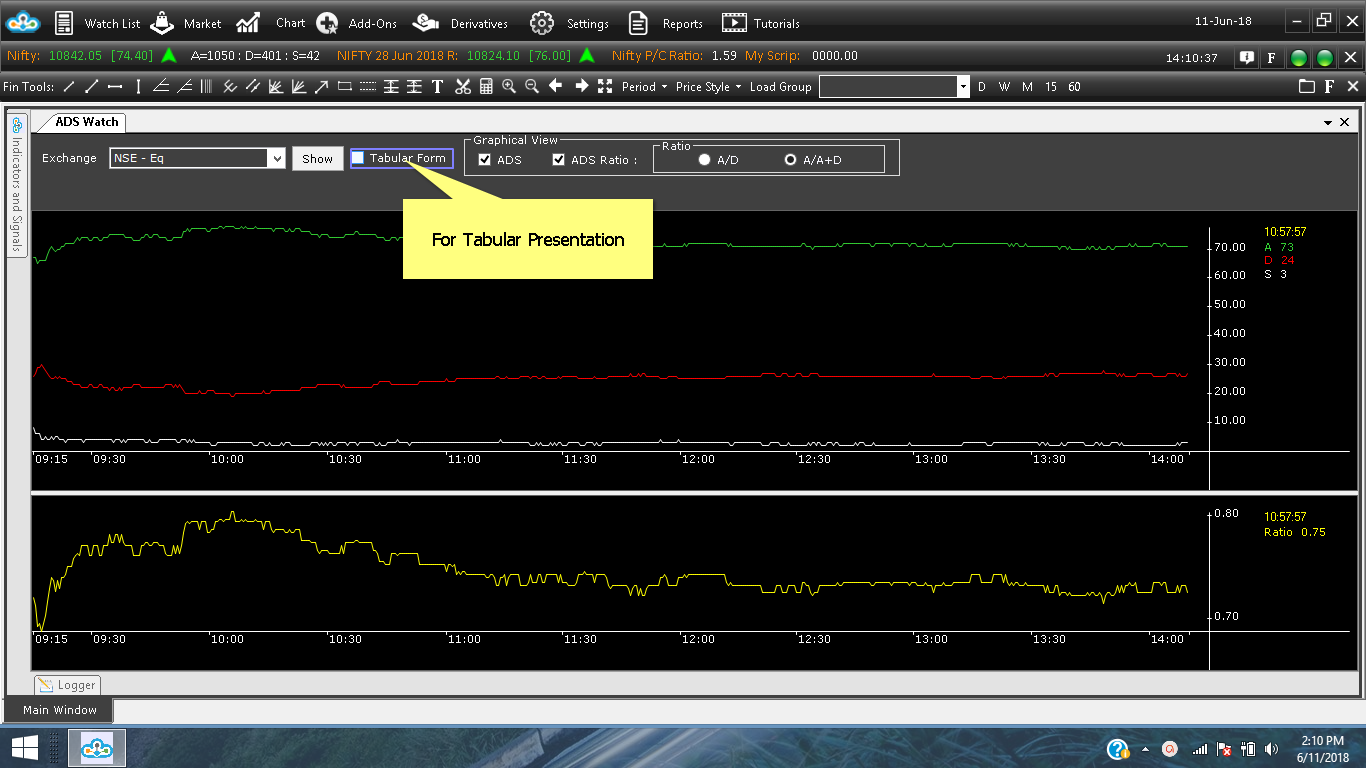The width and height of the screenshot is (1366, 768).
Task: Open the calculator tool
Action: pyautogui.click(x=486, y=87)
